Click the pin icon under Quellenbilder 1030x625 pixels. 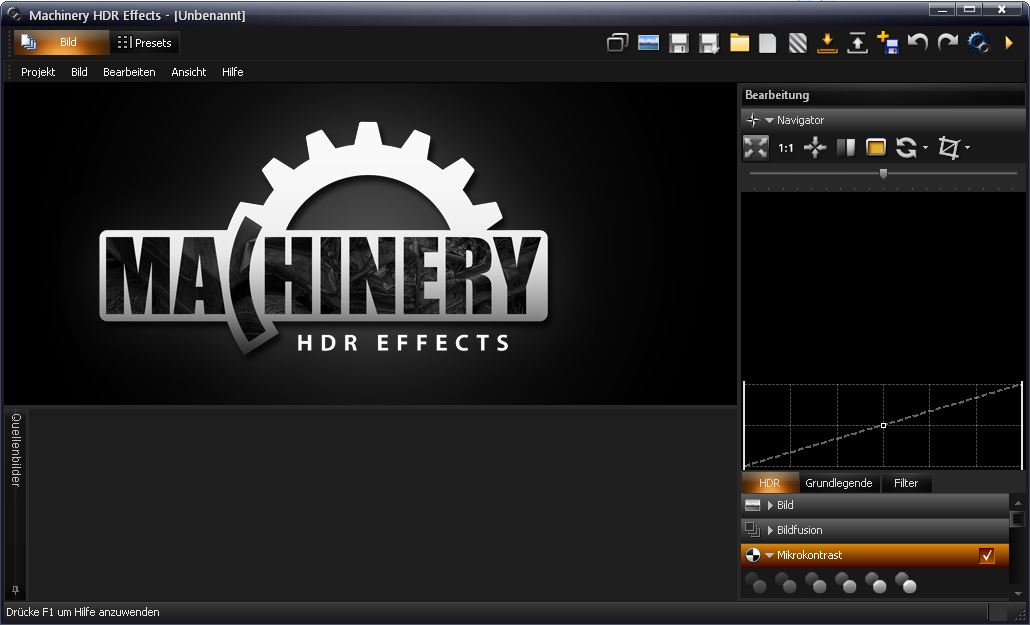[16, 590]
